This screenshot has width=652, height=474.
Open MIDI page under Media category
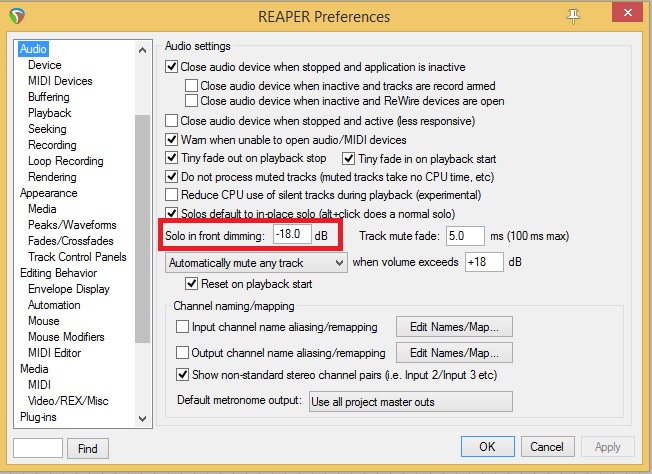[x=39, y=385]
